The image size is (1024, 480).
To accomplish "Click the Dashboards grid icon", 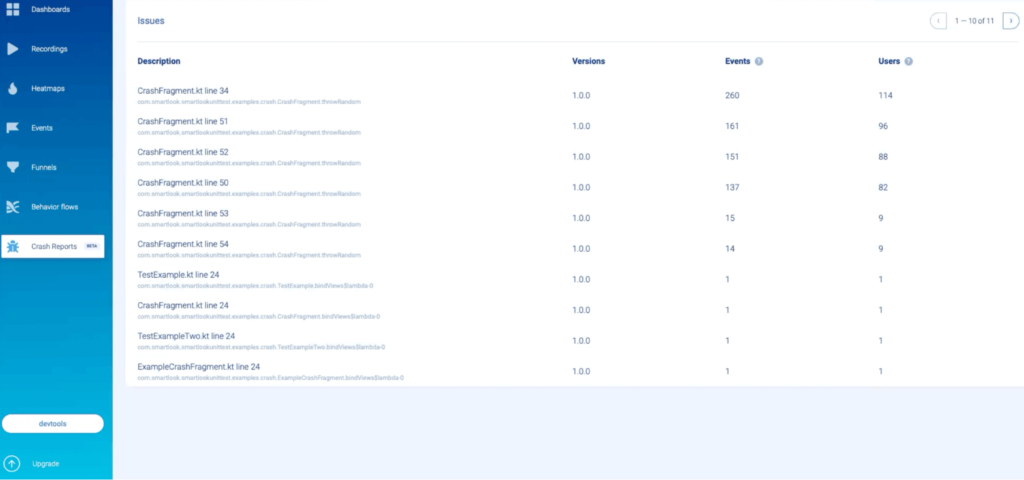I will [13, 9].
